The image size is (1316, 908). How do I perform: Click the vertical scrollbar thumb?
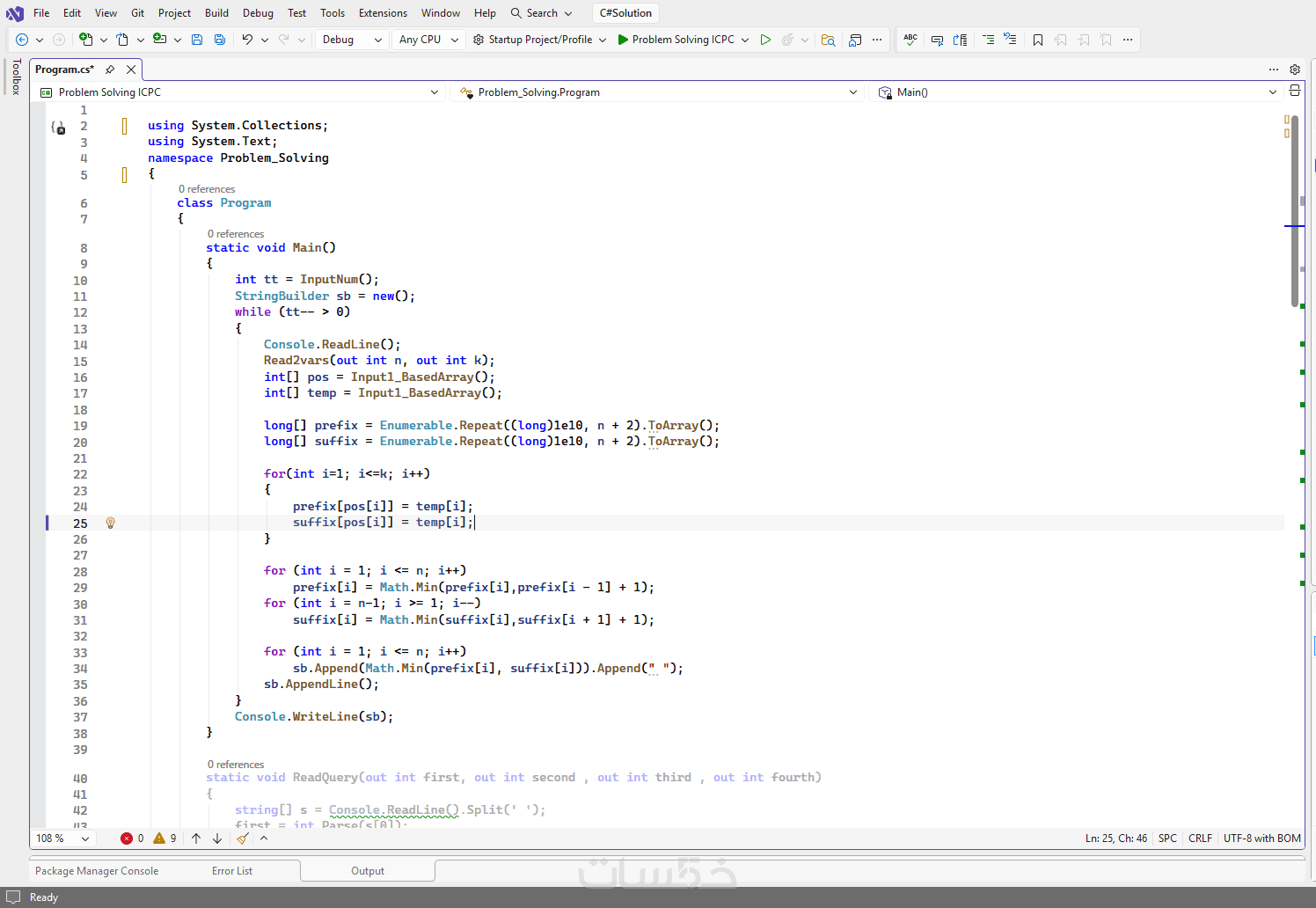pos(1295,211)
